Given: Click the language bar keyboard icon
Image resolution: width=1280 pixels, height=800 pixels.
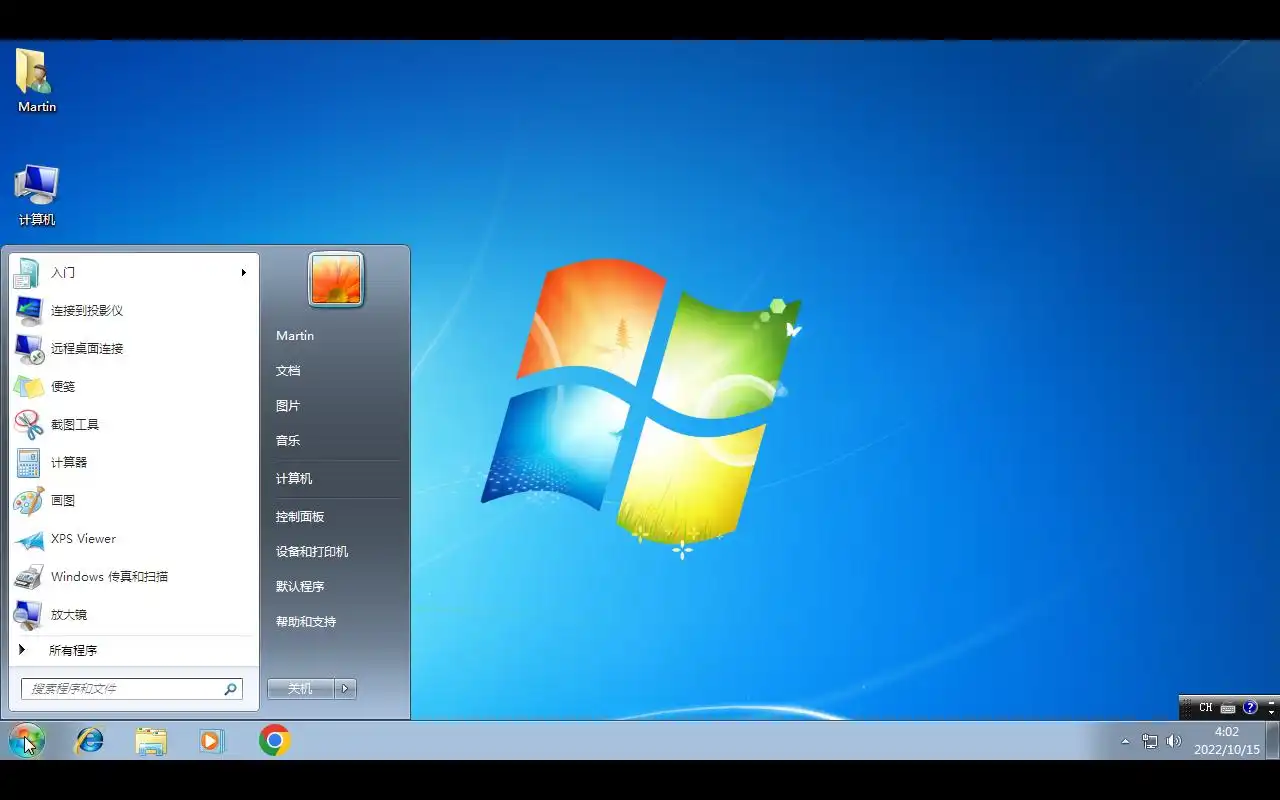Looking at the screenshot, I should [x=1228, y=708].
